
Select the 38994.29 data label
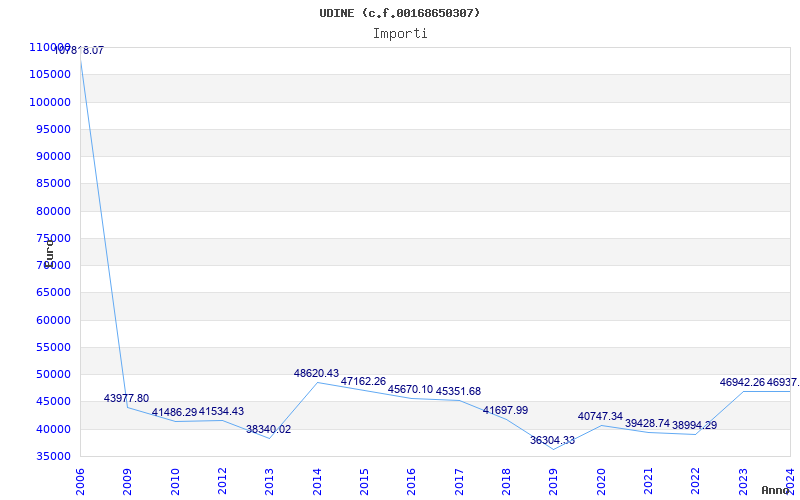694,426
